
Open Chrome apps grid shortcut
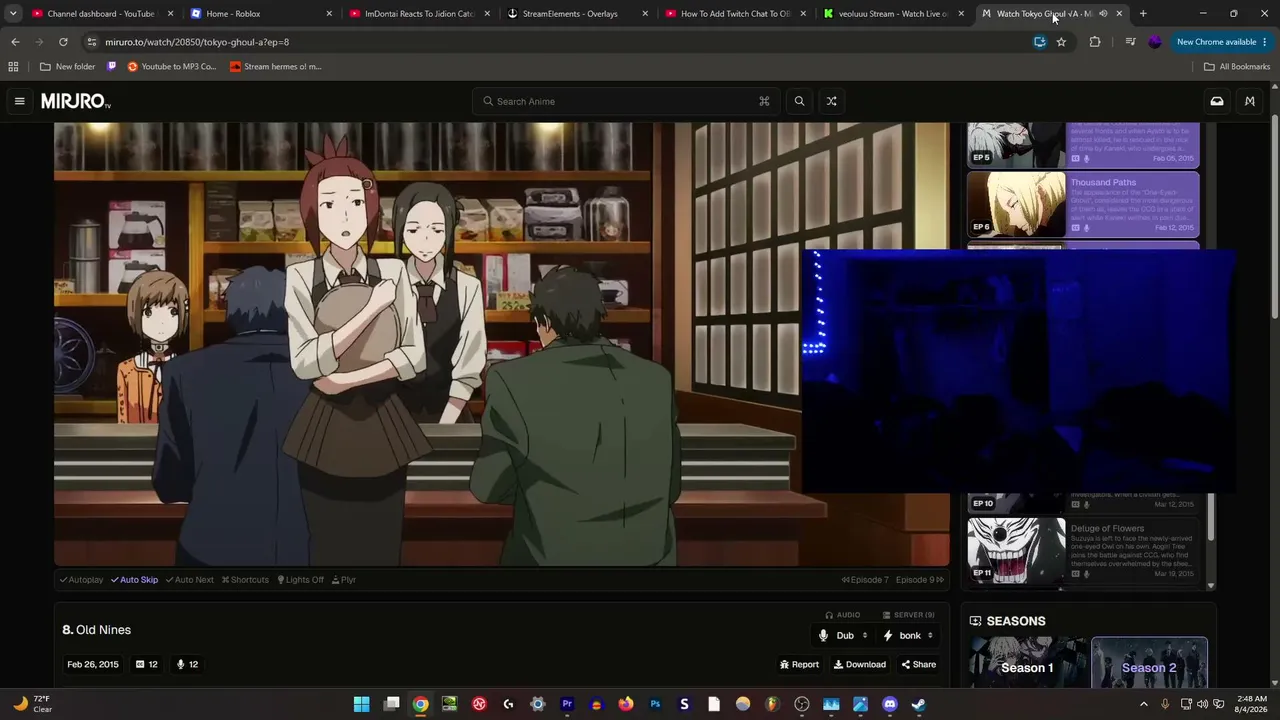tap(13, 67)
